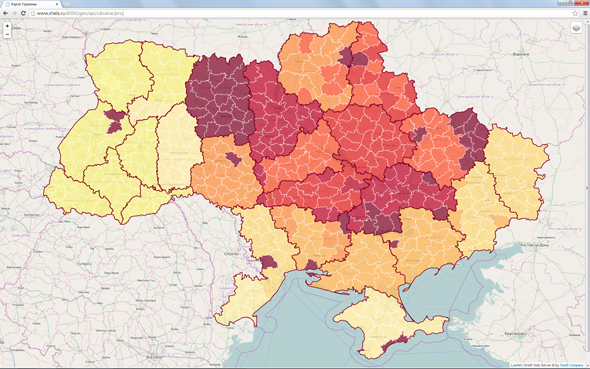Screen dimensions: 590x369
Task: Open a new browser tab
Action: coord(67,4)
